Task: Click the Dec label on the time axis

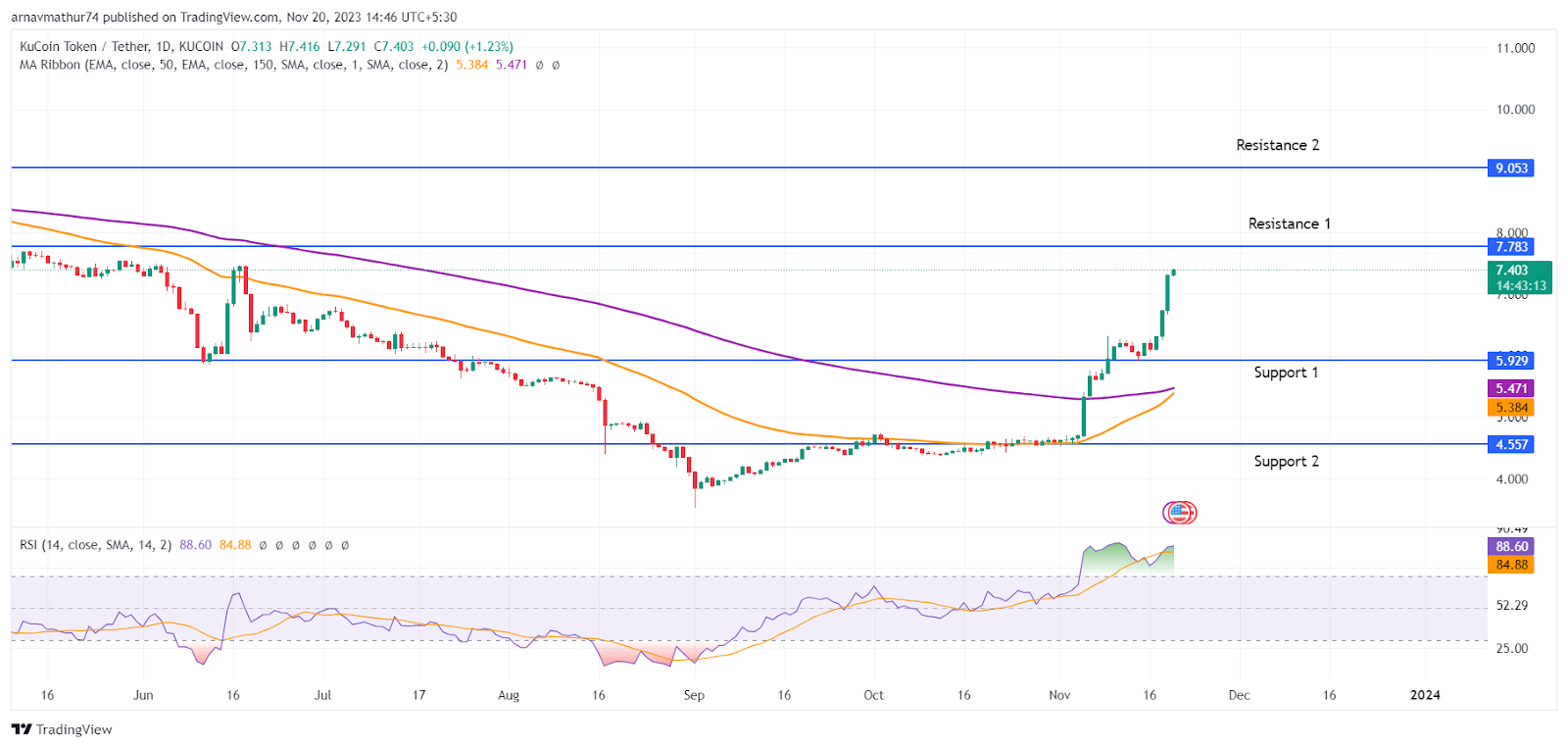Action: pyautogui.click(x=1240, y=695)
